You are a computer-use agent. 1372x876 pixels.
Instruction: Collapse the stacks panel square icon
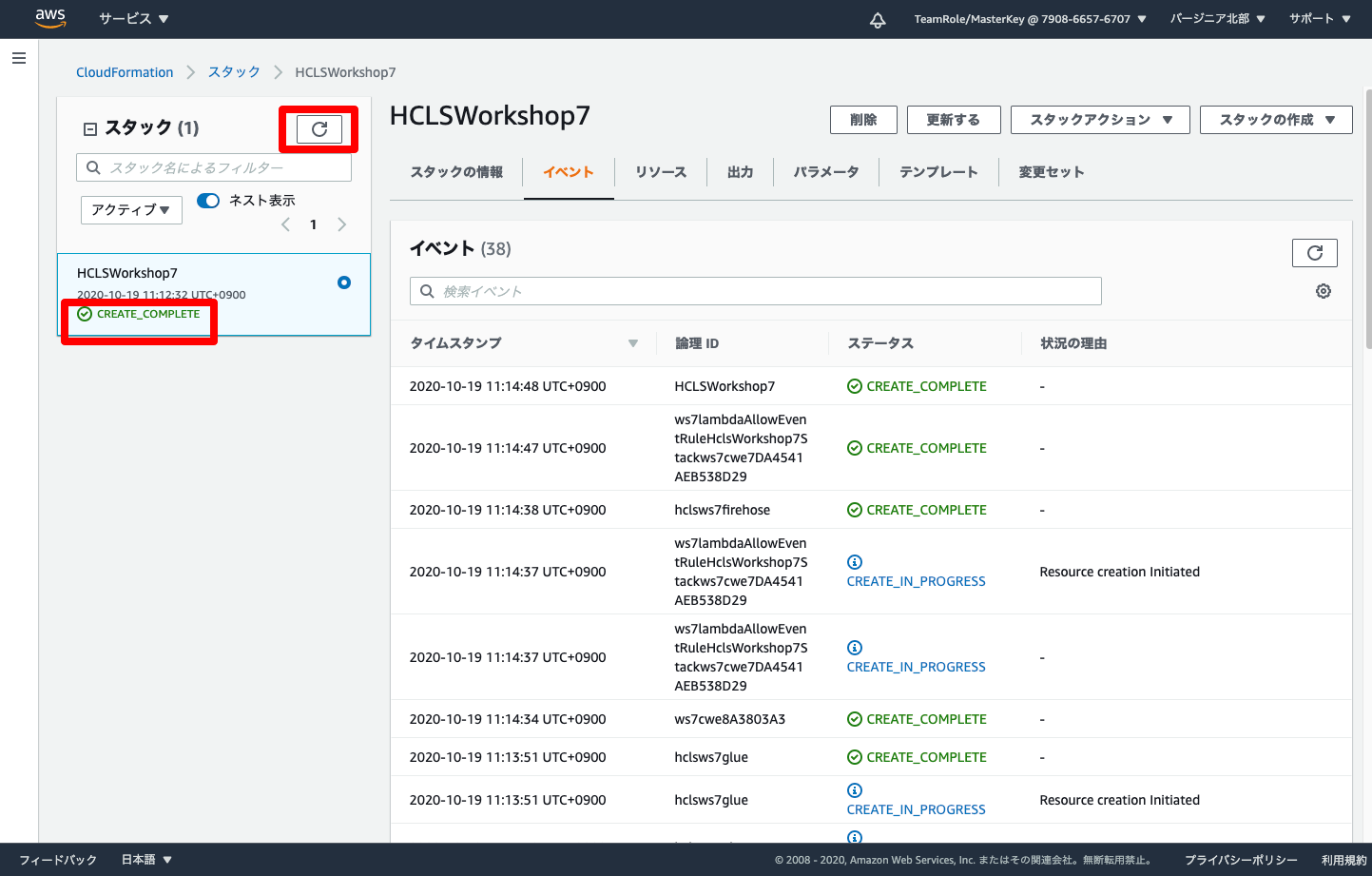coord(90,128)
